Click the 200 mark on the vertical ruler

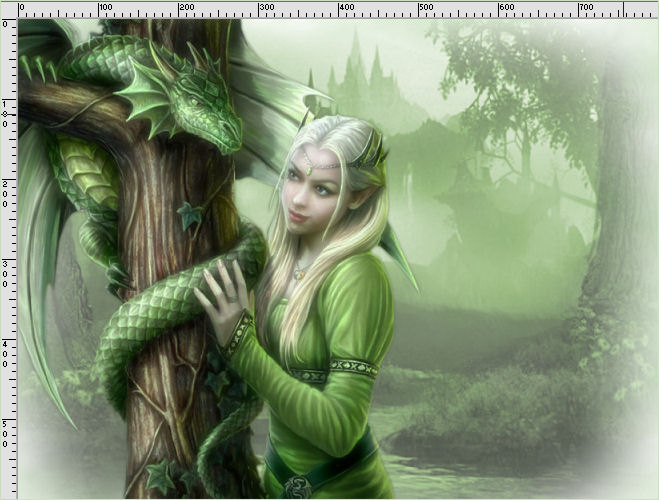click(5, 194)
